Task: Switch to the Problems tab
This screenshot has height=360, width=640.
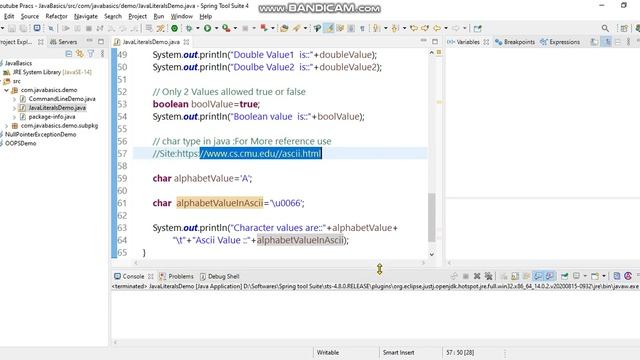Action: 176,276
